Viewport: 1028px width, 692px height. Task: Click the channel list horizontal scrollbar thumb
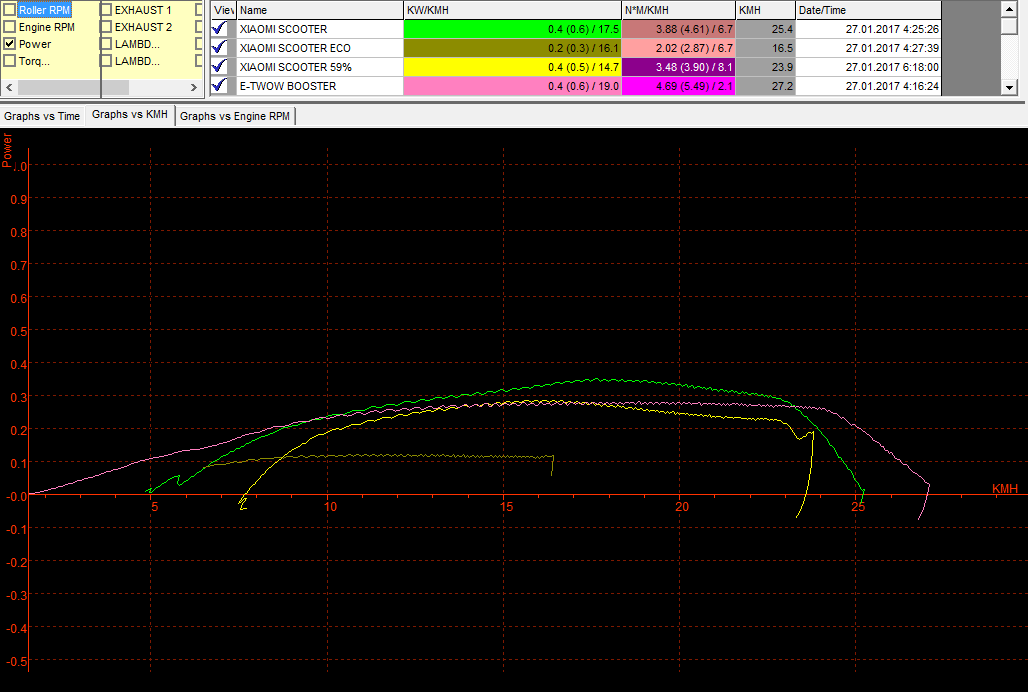73,87
